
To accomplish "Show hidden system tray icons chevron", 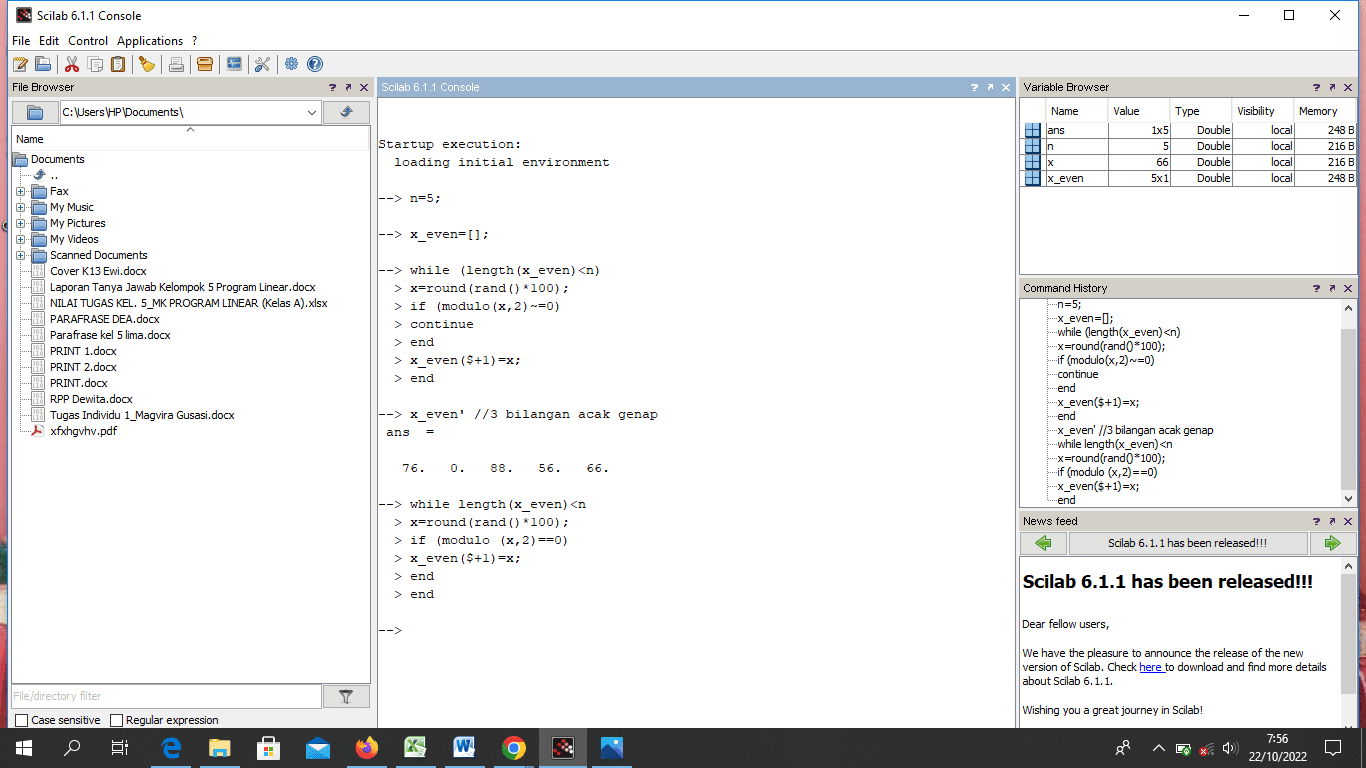I will [x=1158, y=748].
